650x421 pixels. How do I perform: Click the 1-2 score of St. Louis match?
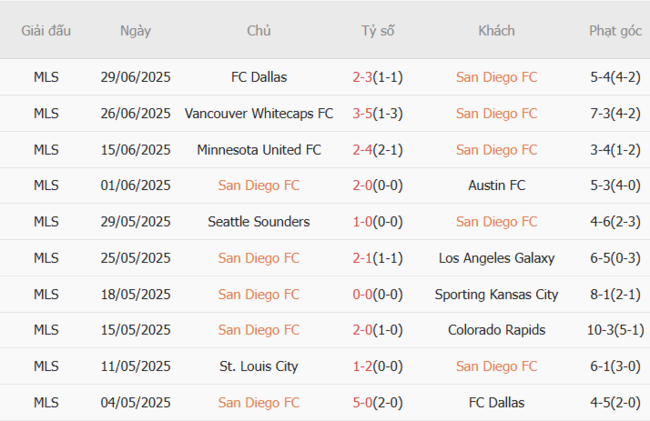362,366
